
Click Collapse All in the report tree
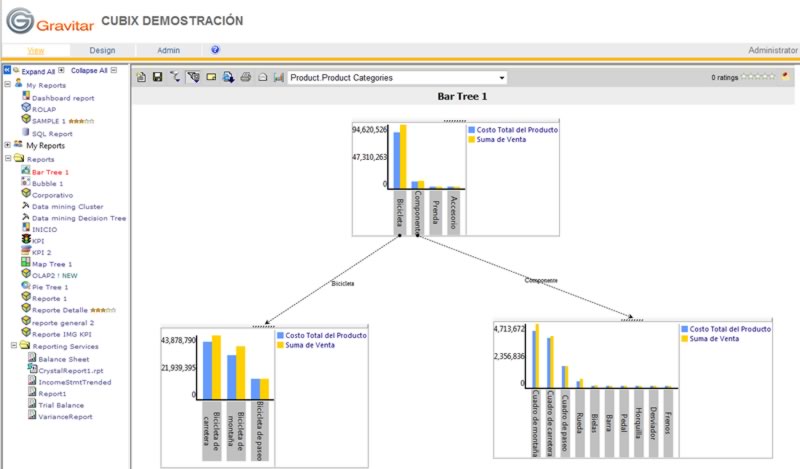89,70
